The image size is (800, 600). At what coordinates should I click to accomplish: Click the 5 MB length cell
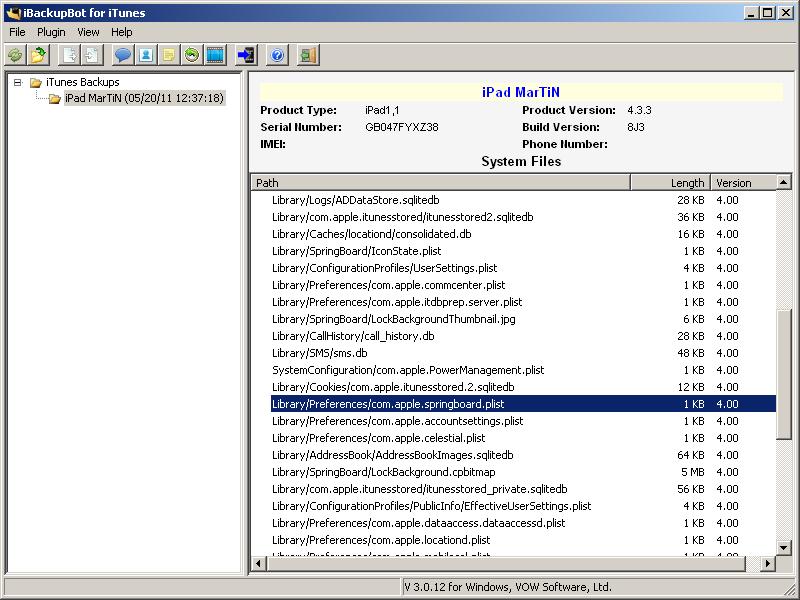692,472
